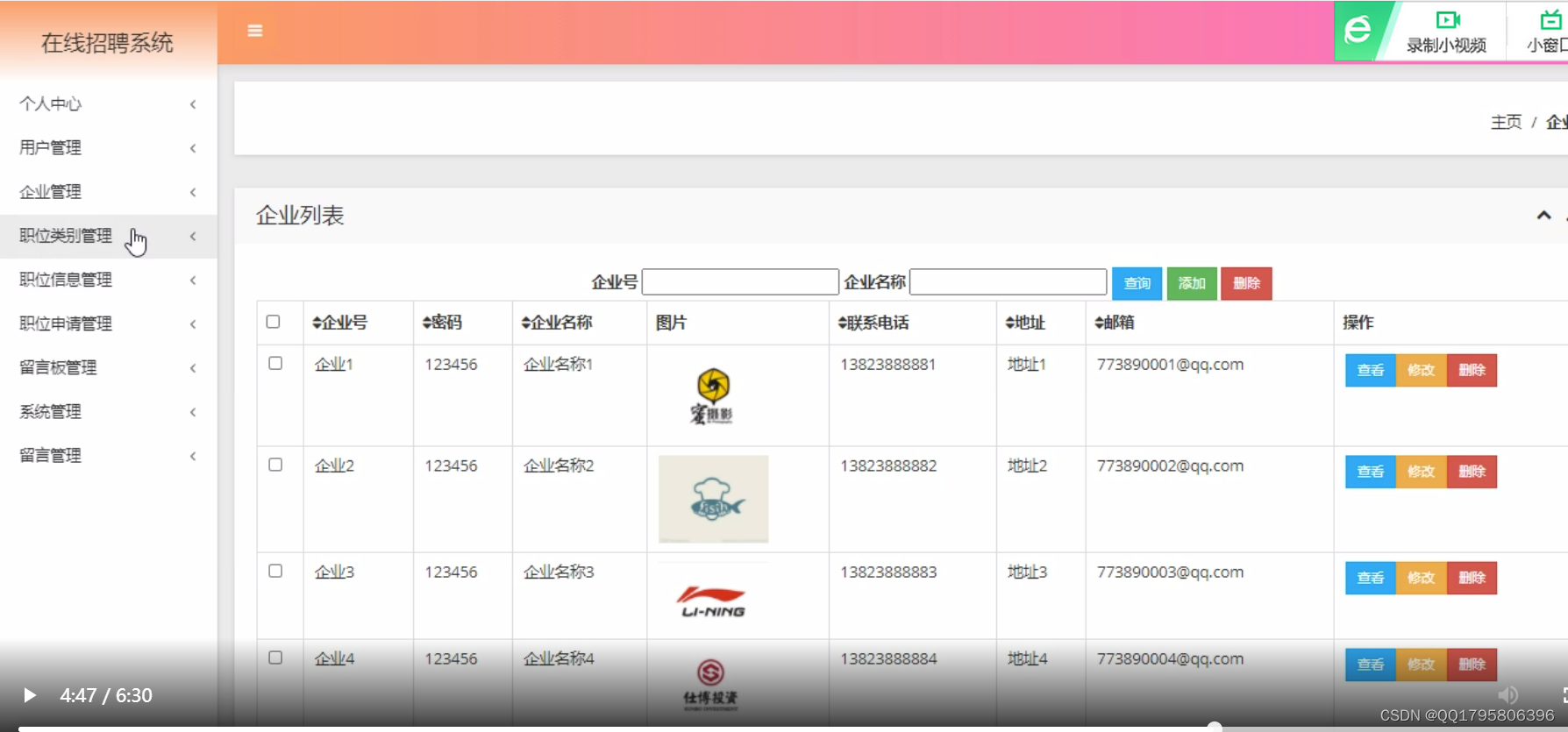
Task: Sort by 邮箱 column header
Action: point(1115,323)
